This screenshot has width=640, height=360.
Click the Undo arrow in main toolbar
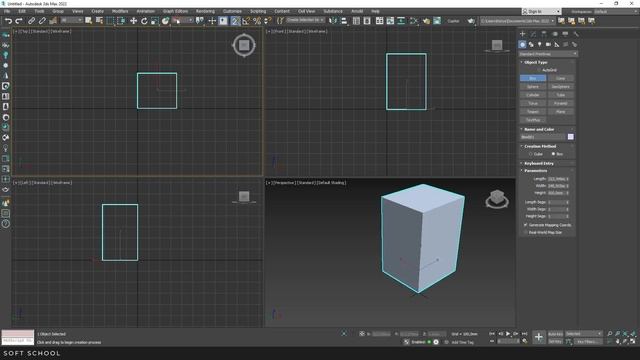point(8,21)
